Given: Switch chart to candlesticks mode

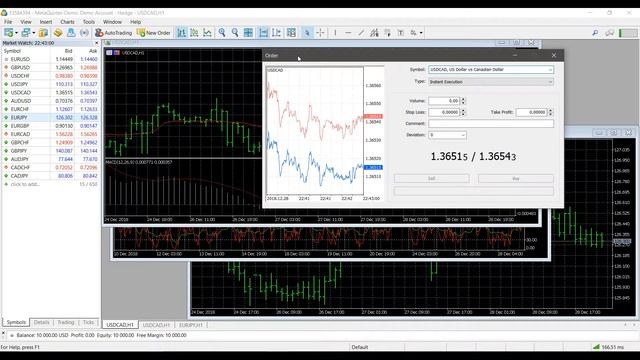Looking at the screenshot, I should pyautogui.click(x=194, y=33).
